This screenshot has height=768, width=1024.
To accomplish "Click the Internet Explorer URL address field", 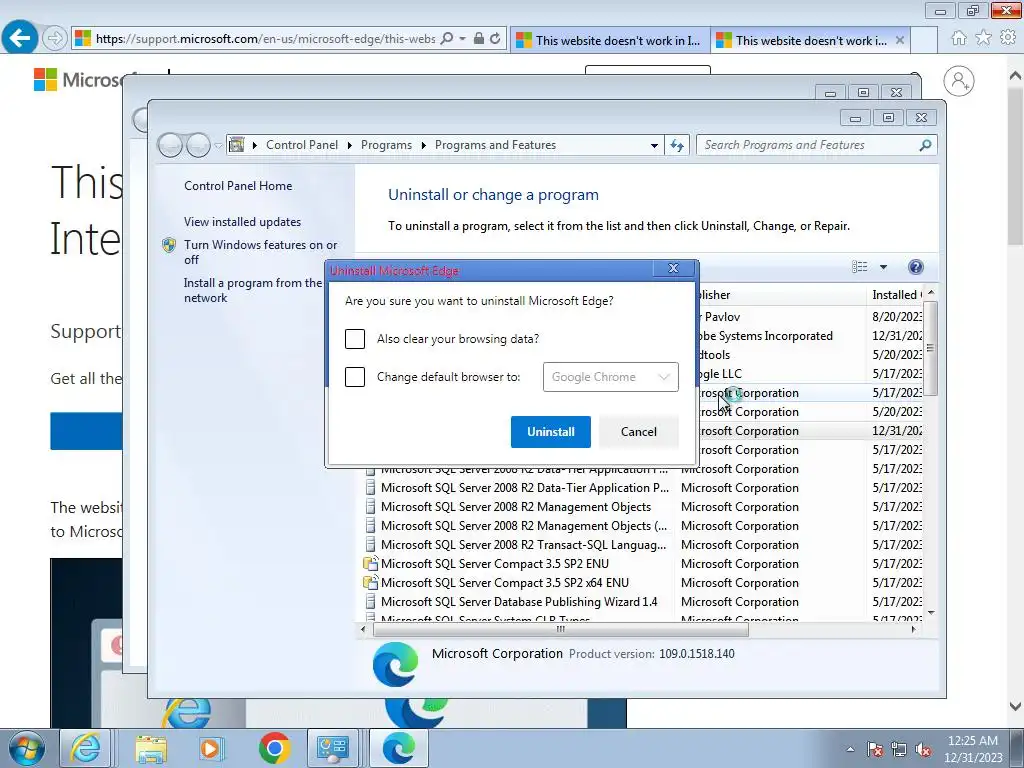I will pos(265,39).
